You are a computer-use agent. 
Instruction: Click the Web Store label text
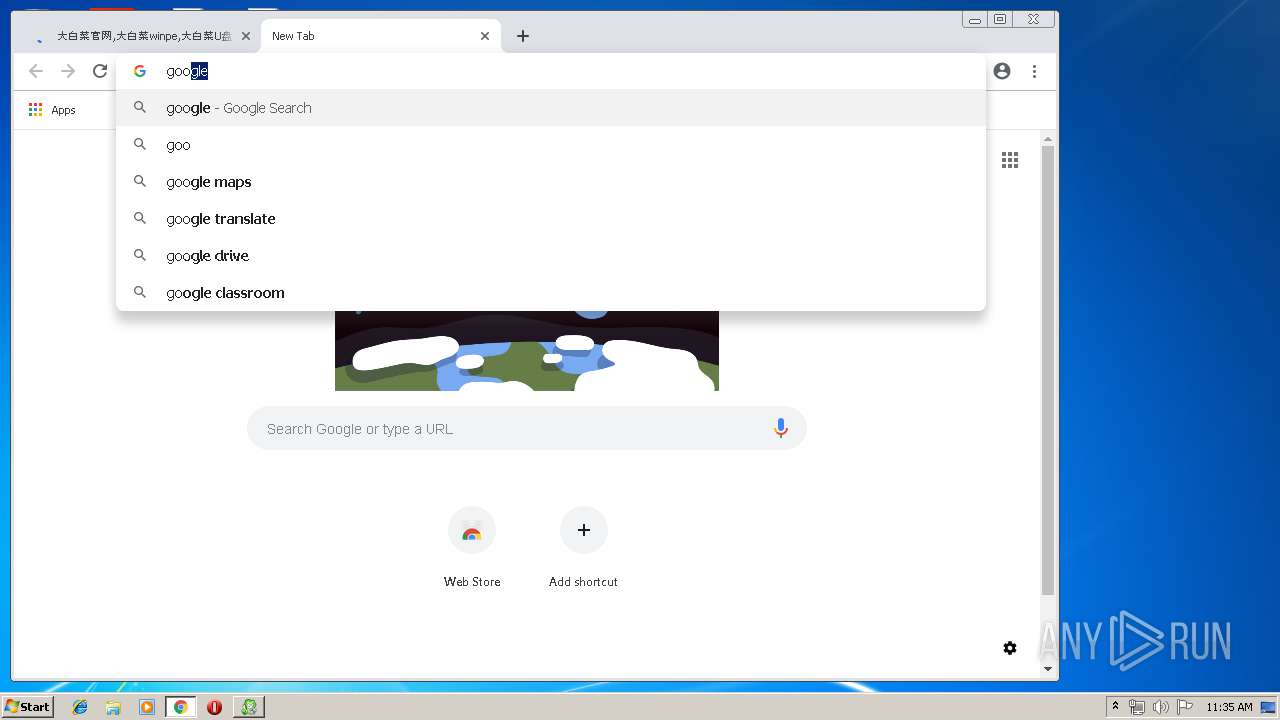click(472, 582)
